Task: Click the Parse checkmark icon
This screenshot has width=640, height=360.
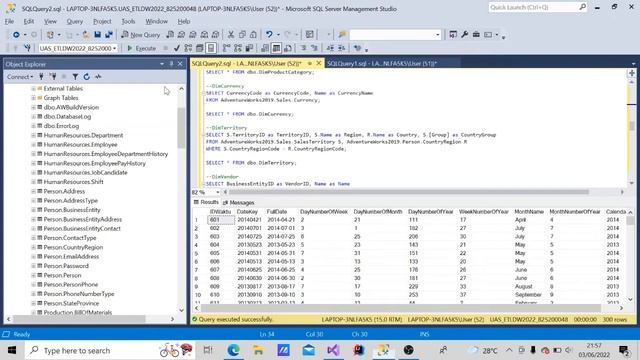Action: [177, 48]
